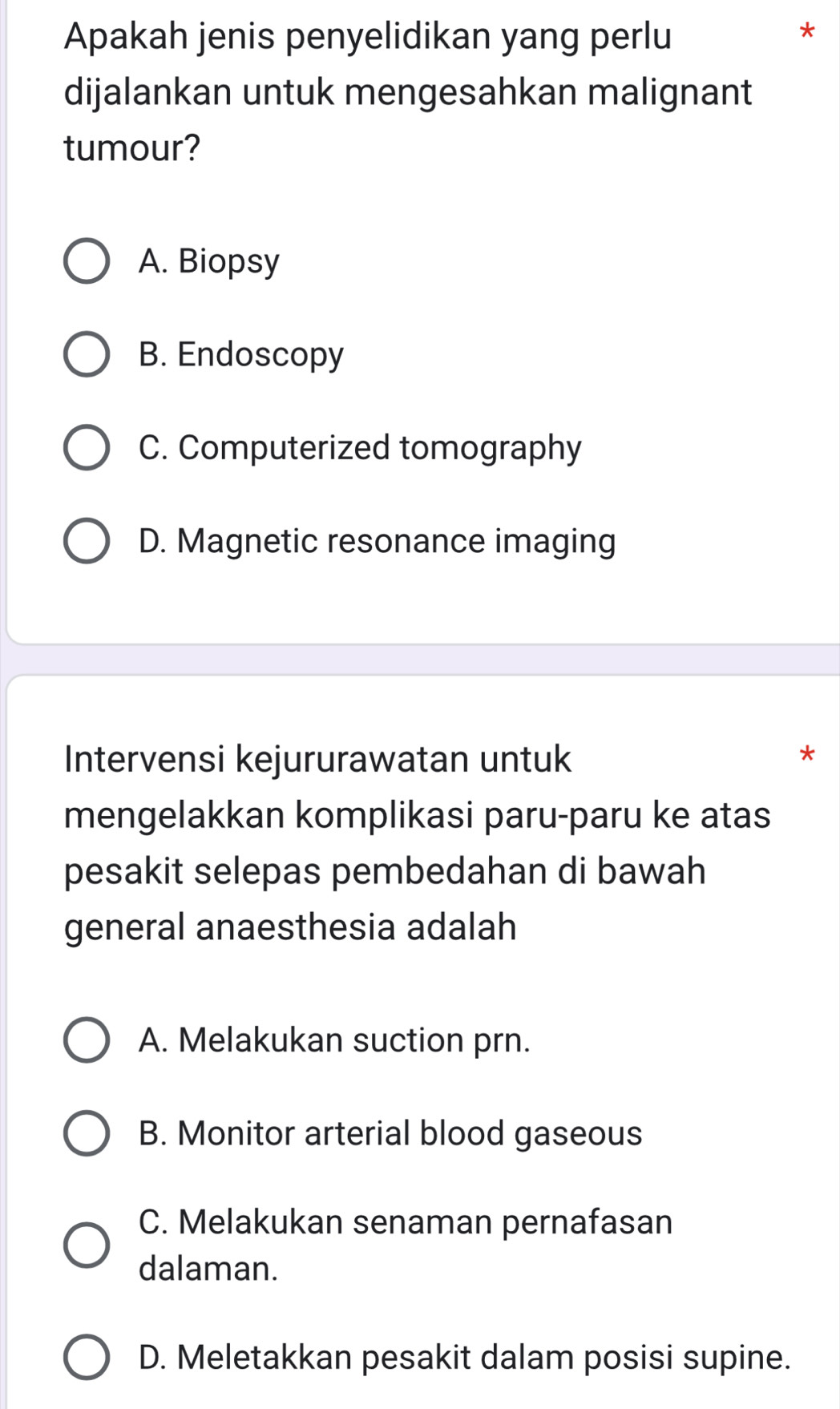This screenshot has height=1409, width=840.
Task: Click the "B. Monitor arterial blood gaseous" label
Action: [x=390, y=1133]
